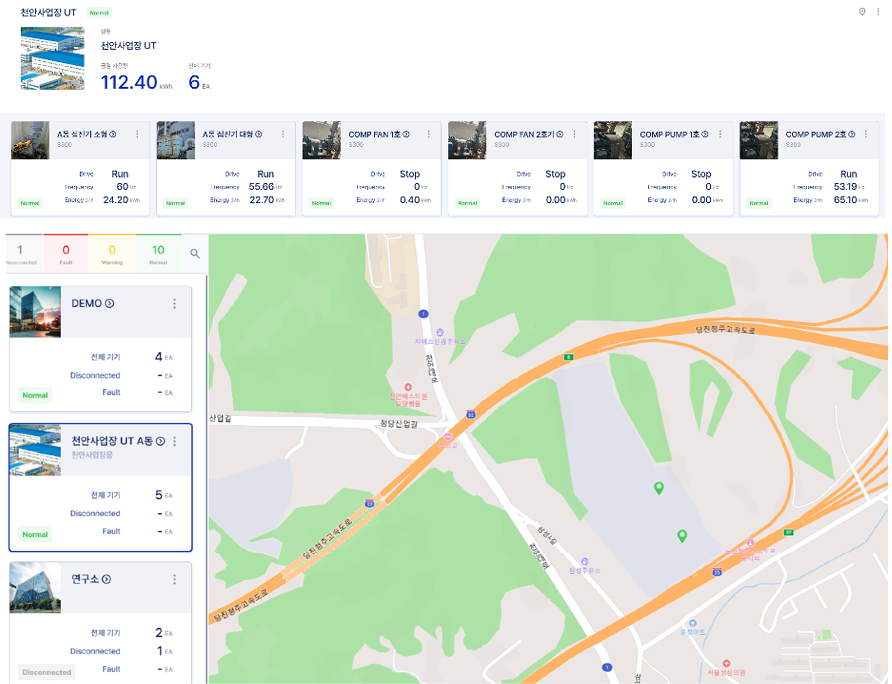Click the 천안사업장 UT factory thumbnail image

52,58
